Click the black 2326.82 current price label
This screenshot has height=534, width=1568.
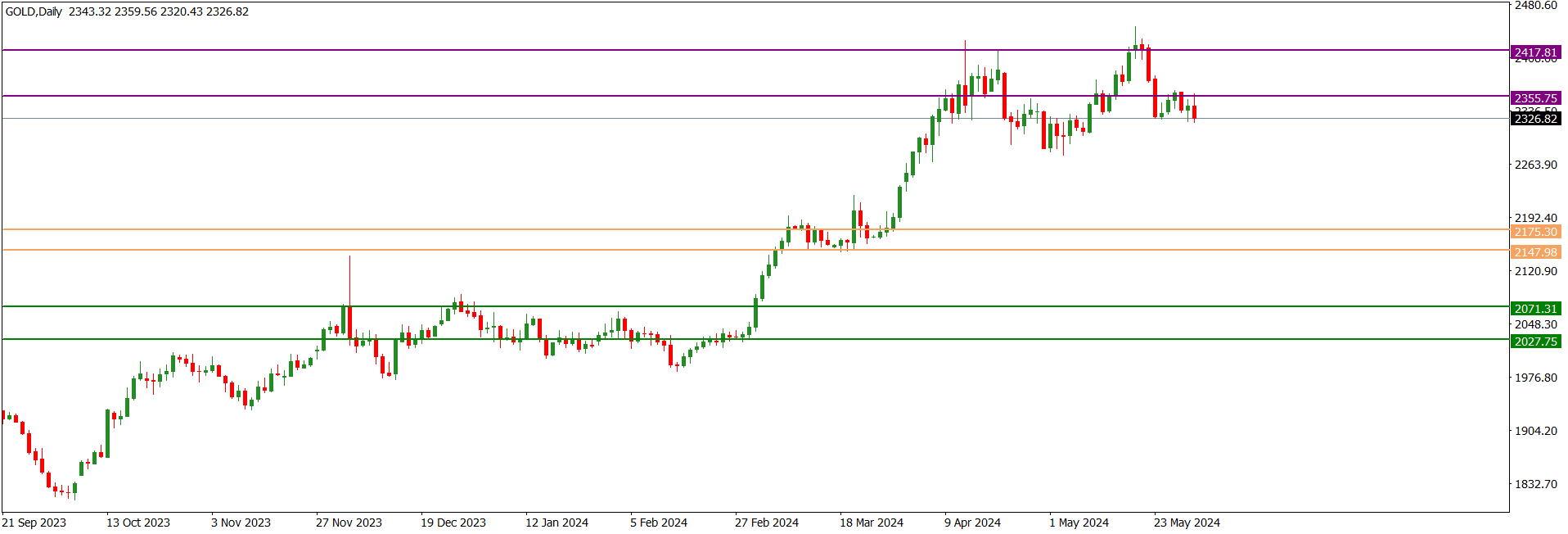1535,119
